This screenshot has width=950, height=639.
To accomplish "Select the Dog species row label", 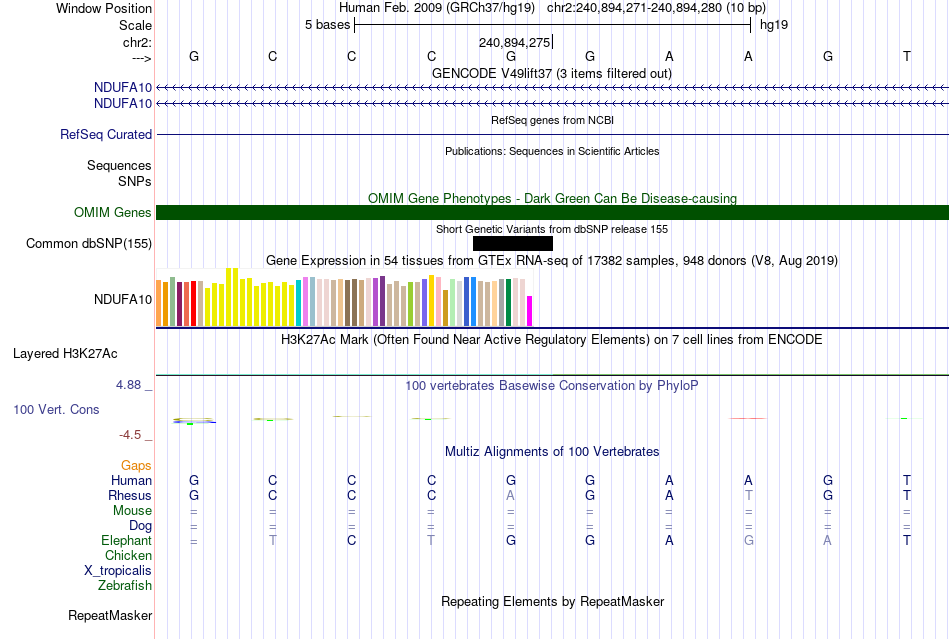I will tap(140, 525).
